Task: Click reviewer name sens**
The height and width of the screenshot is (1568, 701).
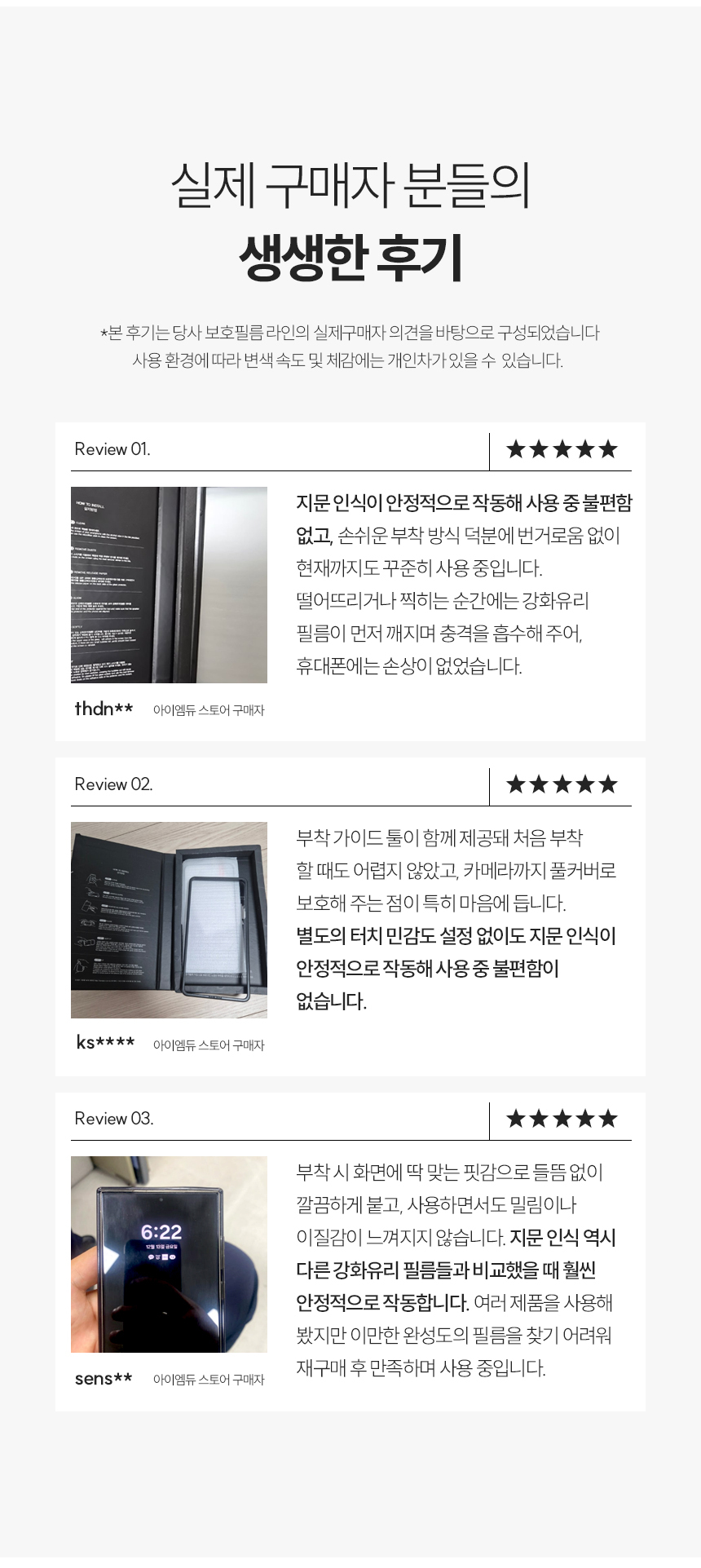Action: 104,1379
